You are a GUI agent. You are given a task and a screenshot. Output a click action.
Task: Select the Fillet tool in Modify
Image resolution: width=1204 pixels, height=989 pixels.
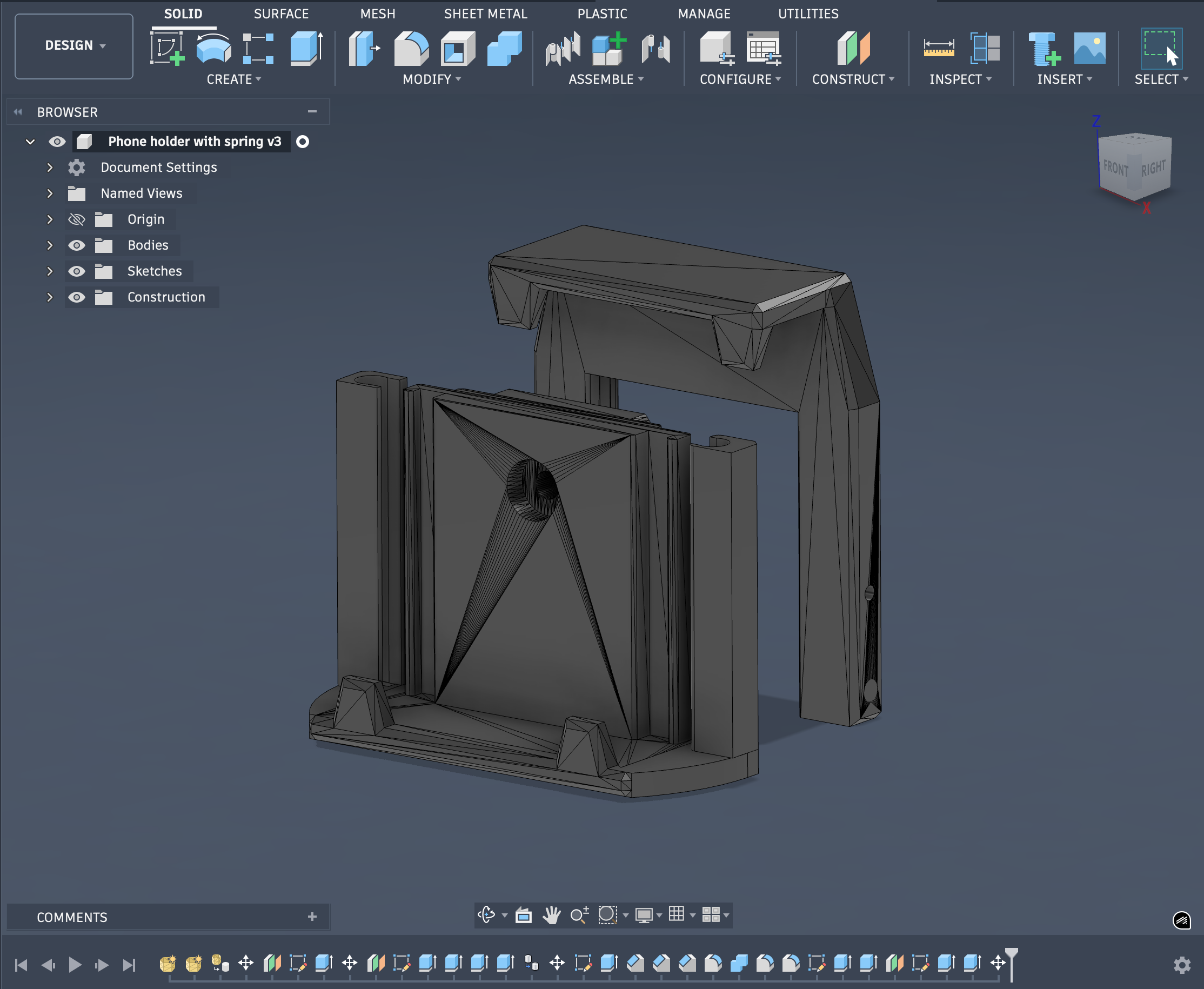411,49
